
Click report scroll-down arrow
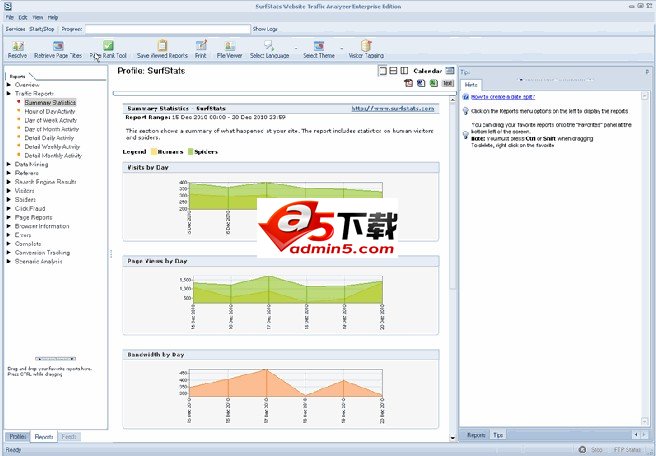(x=452, y=438)
